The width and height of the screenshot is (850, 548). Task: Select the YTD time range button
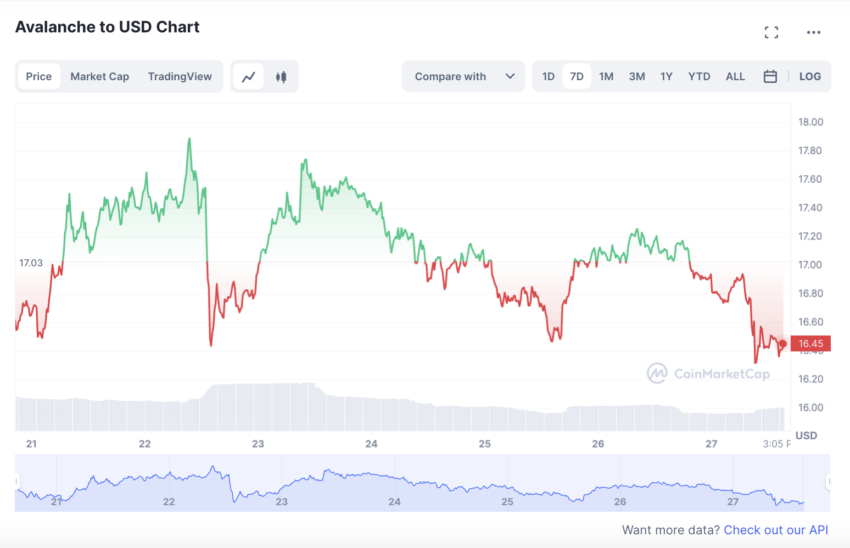699,76
